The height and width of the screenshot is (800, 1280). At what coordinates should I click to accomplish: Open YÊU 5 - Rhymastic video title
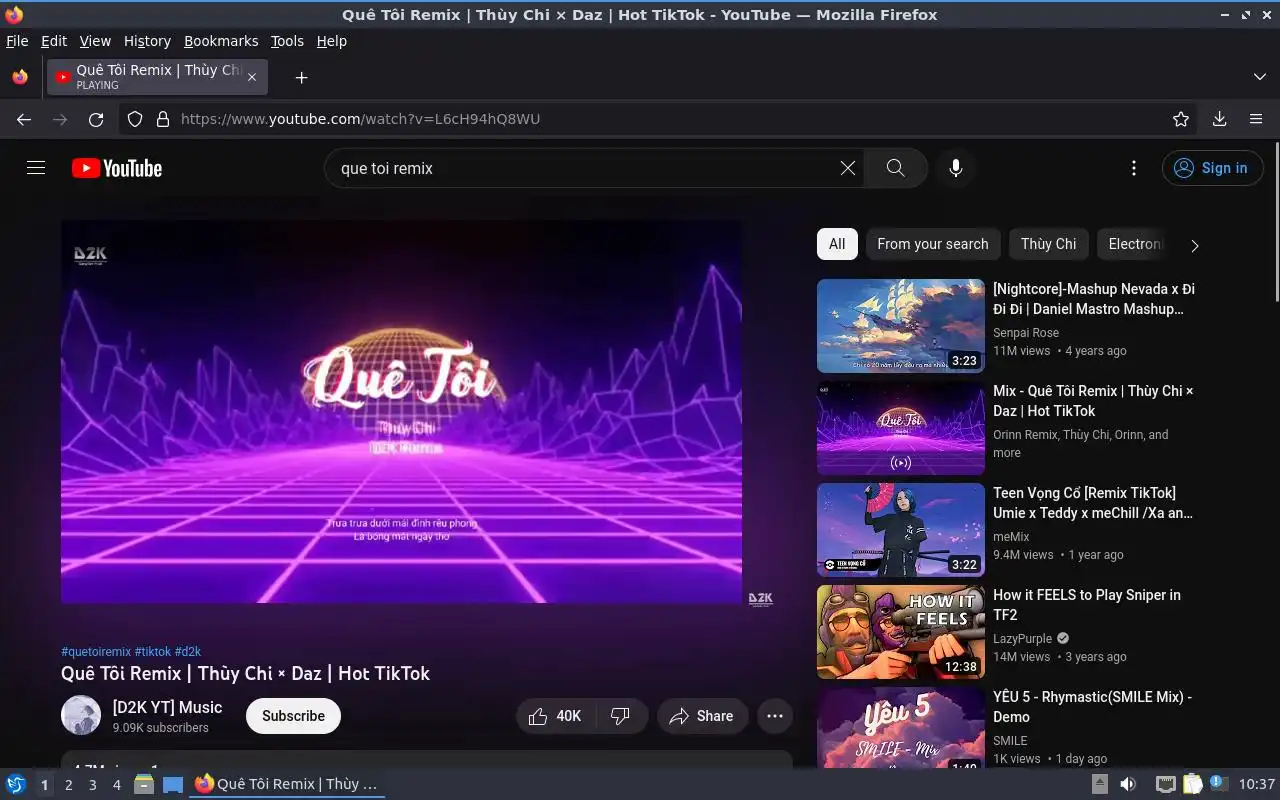(1092, 707)
